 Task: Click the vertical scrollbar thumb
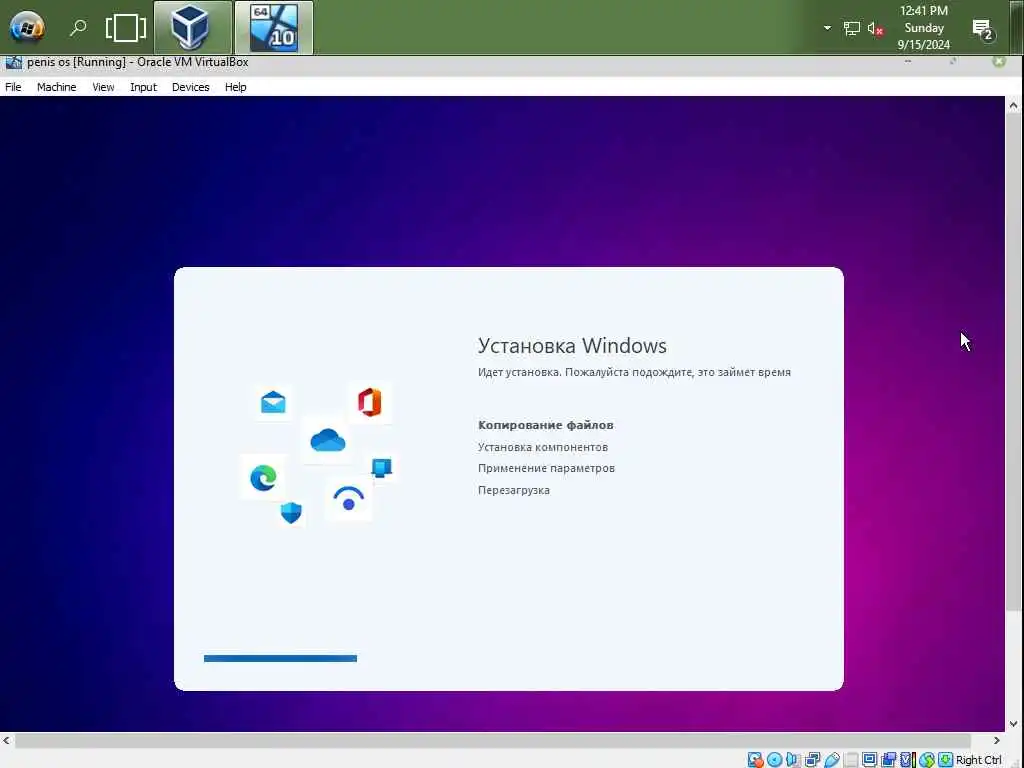click(x=1014, y=362)
